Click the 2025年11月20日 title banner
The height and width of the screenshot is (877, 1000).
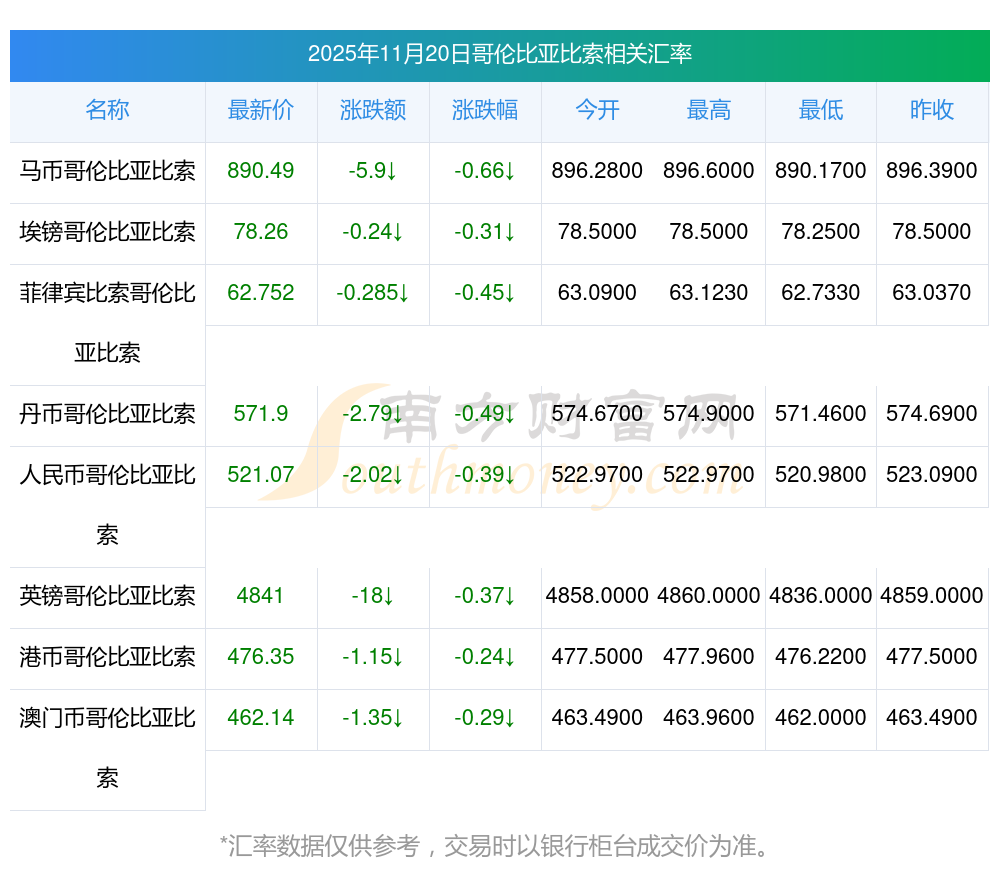[500, 54]
